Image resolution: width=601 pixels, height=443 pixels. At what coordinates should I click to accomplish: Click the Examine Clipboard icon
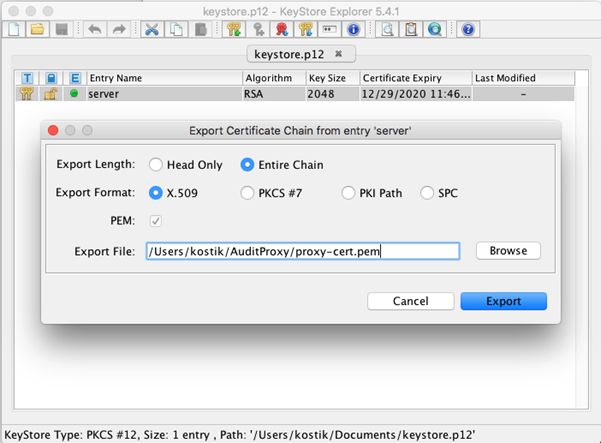click(x=411, y=29)
